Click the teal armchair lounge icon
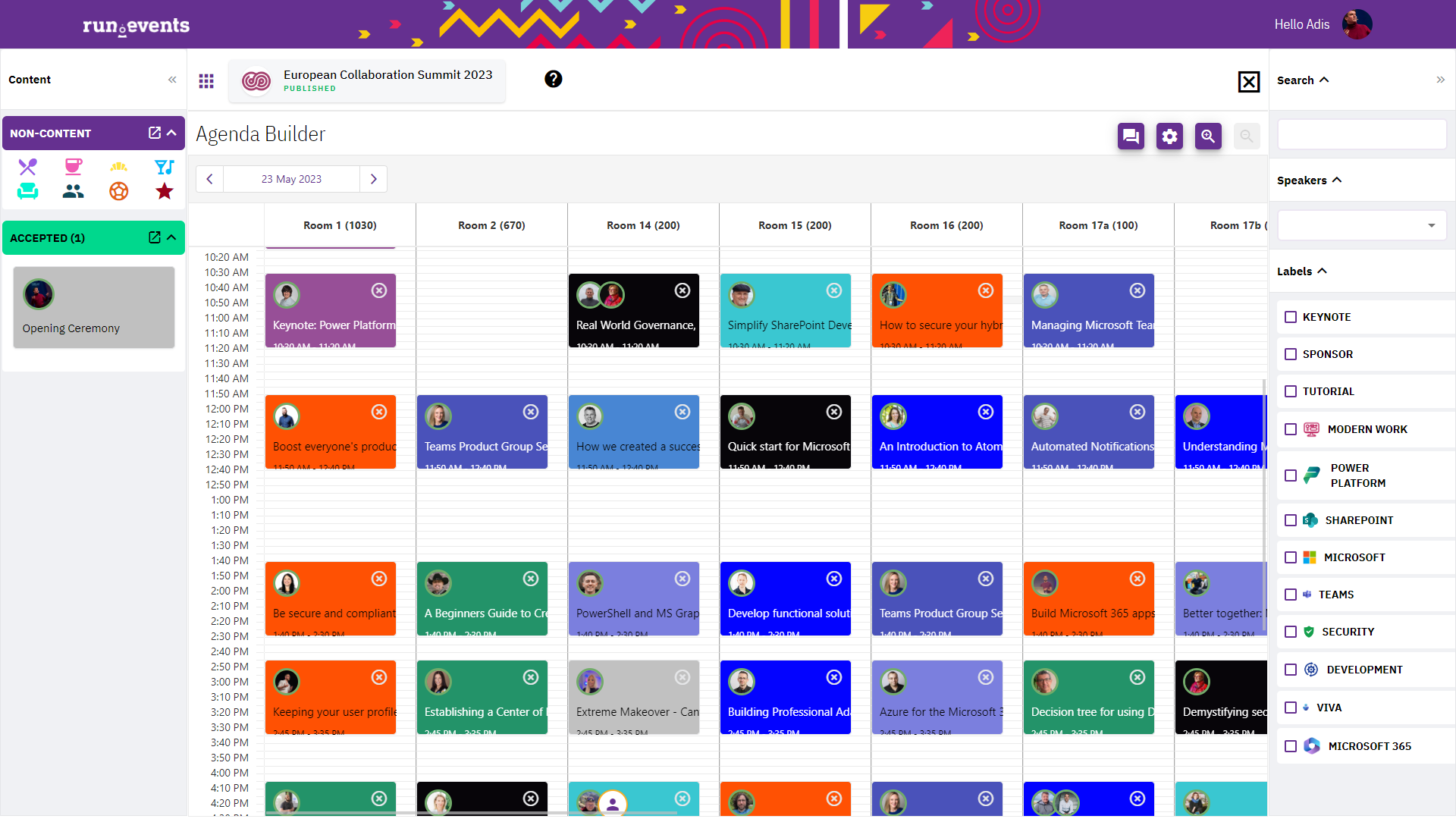 28,191
